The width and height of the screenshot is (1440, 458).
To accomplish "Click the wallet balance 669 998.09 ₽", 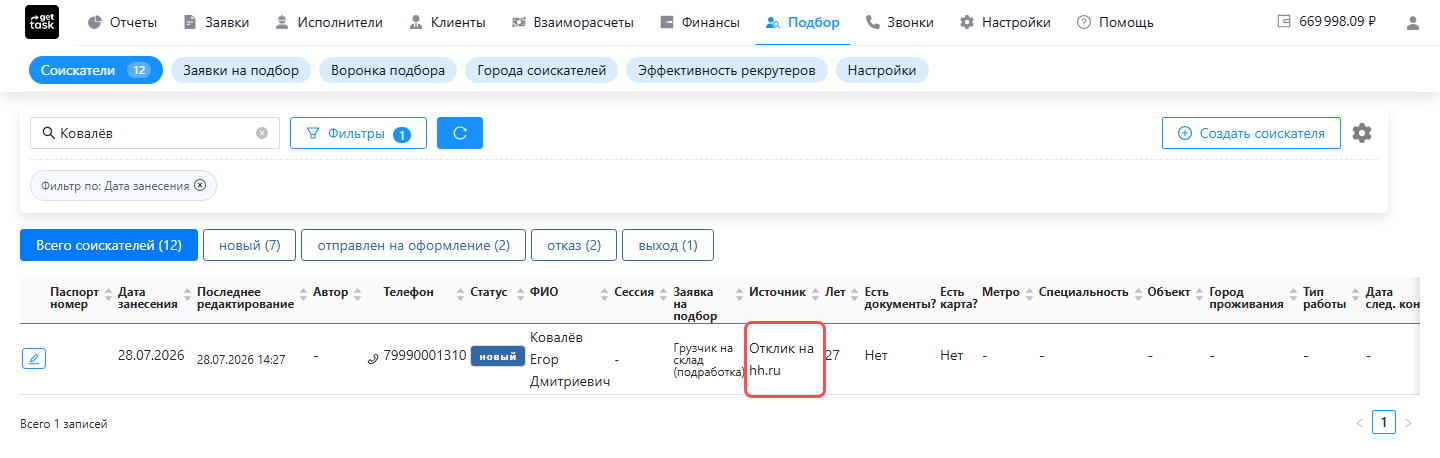I will 1327,22.
